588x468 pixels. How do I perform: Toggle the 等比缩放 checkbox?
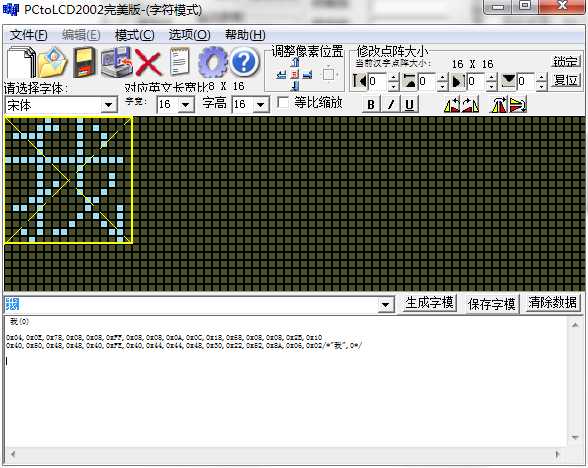click(x=282, y=102)
